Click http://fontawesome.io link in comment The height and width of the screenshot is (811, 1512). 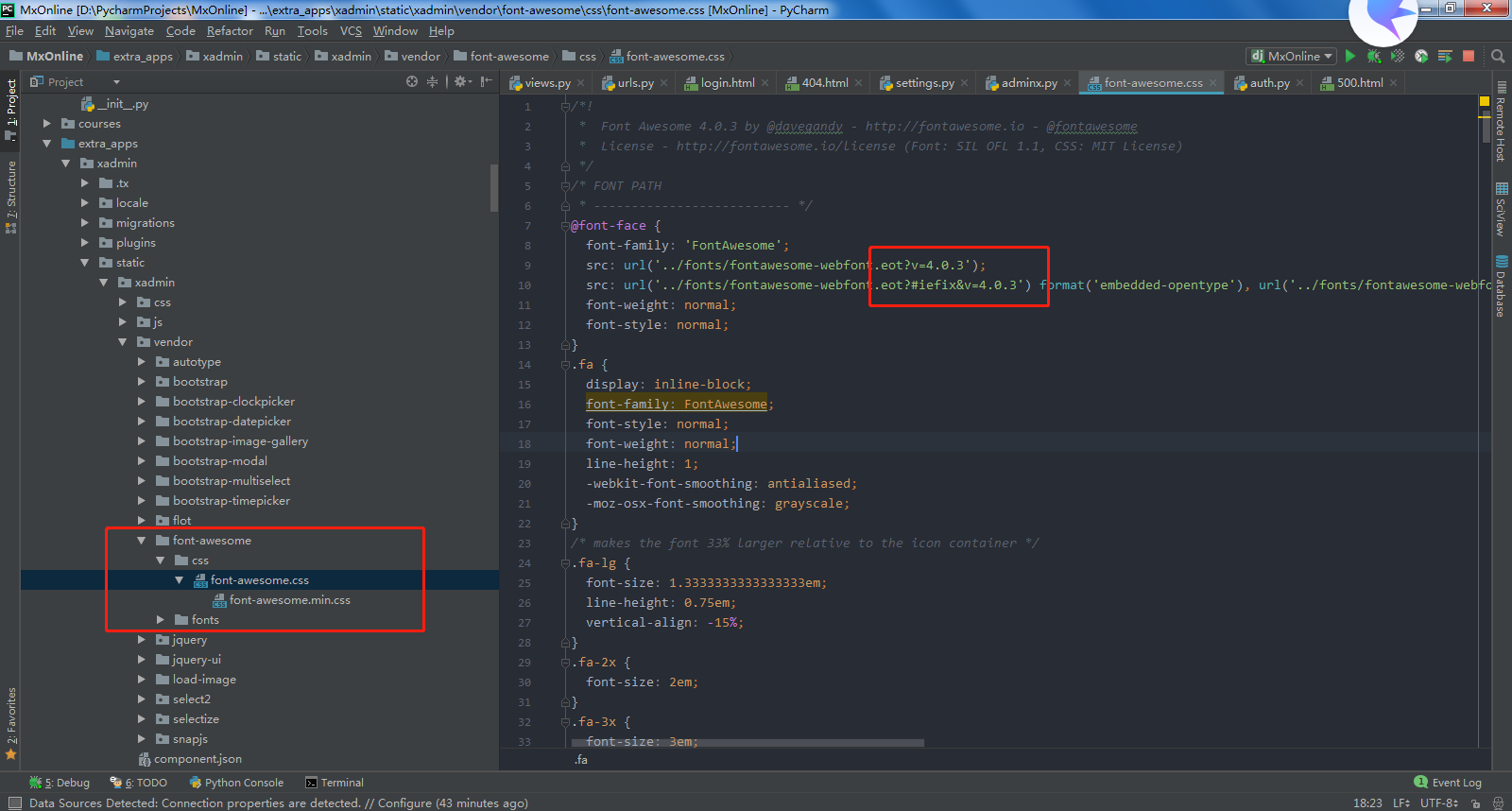945,127
